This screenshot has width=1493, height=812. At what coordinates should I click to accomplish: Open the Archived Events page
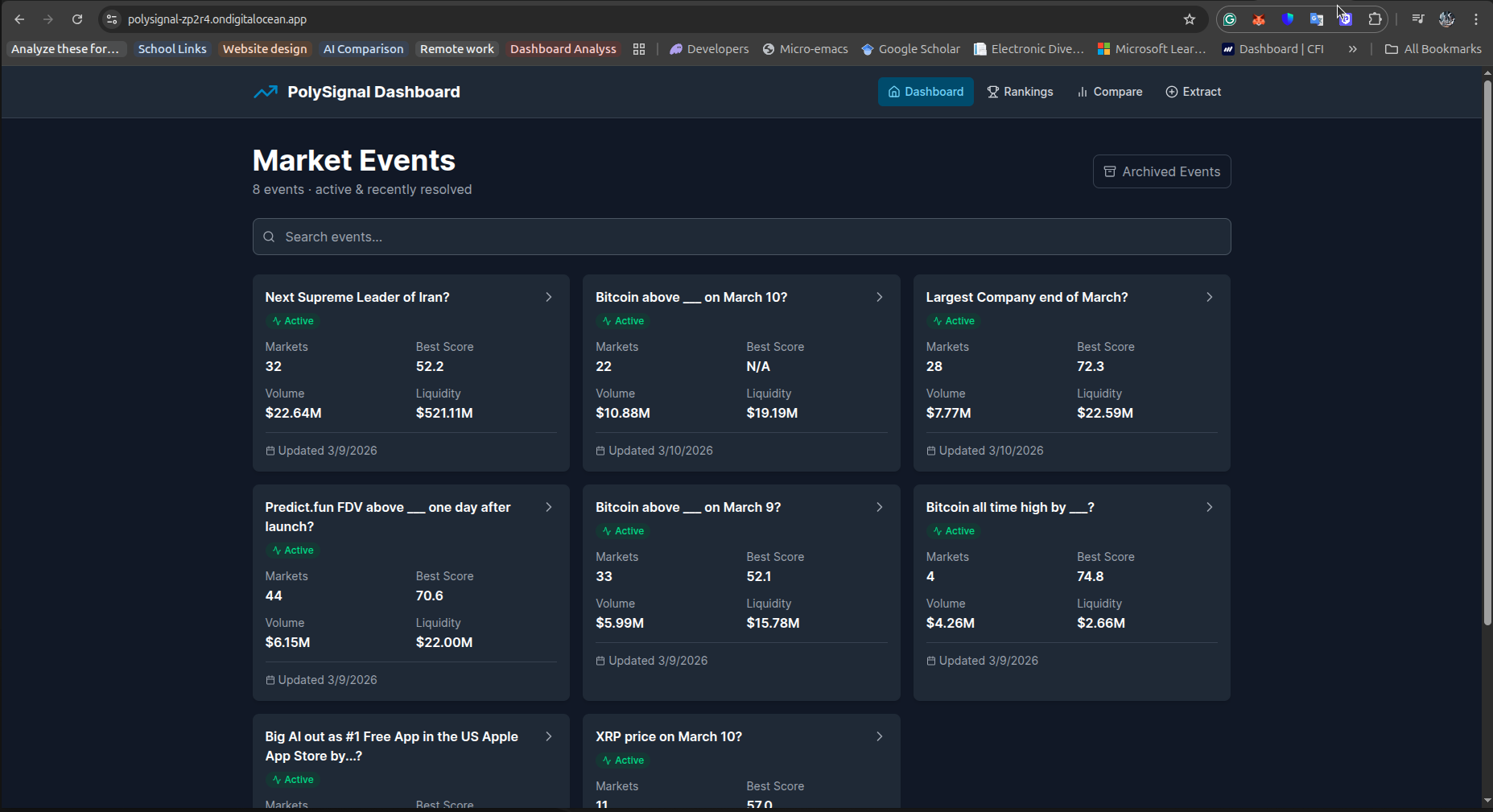[x=1161, y=171]
